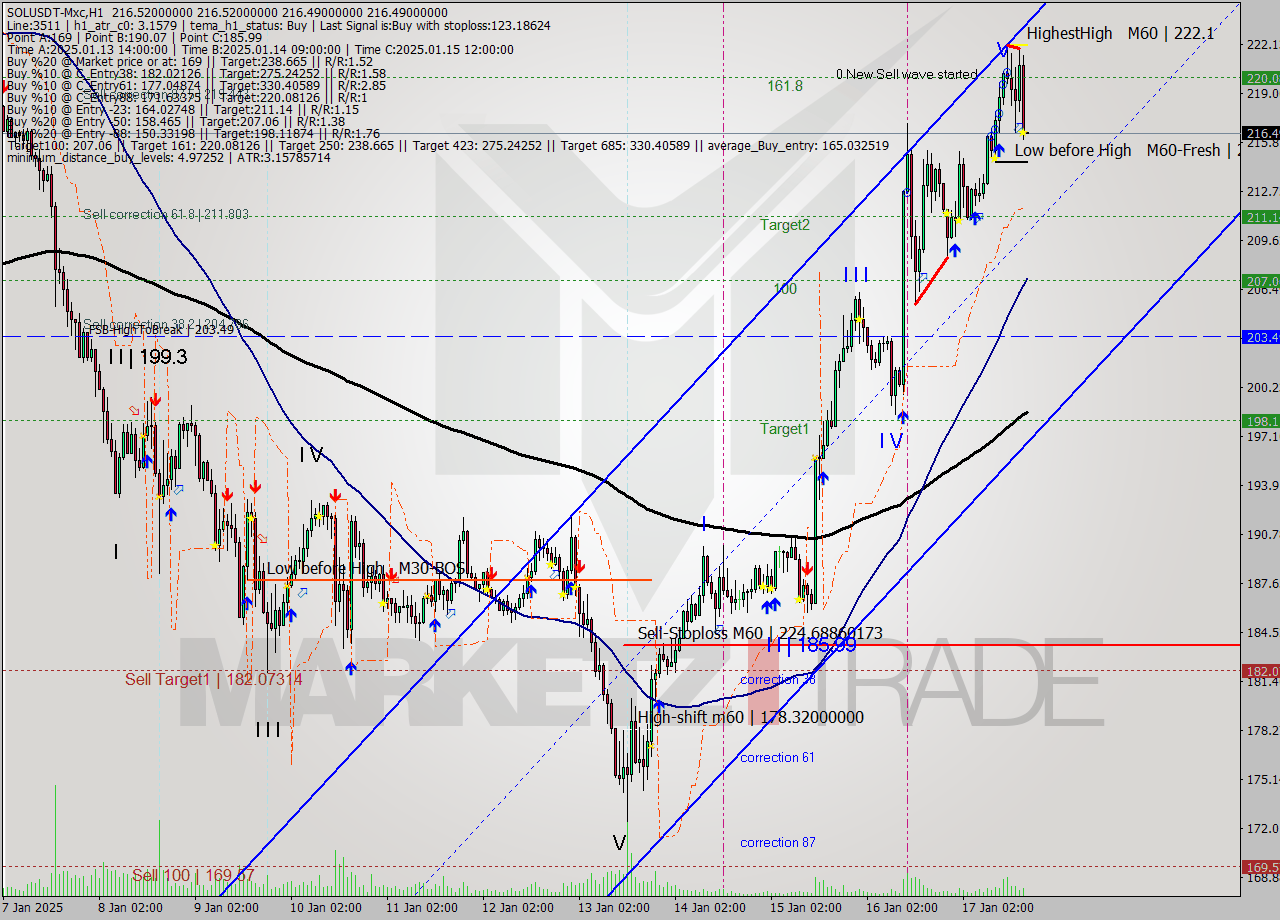Click the 'Sell Target1 | 182.07314' label

coord(213,679)
